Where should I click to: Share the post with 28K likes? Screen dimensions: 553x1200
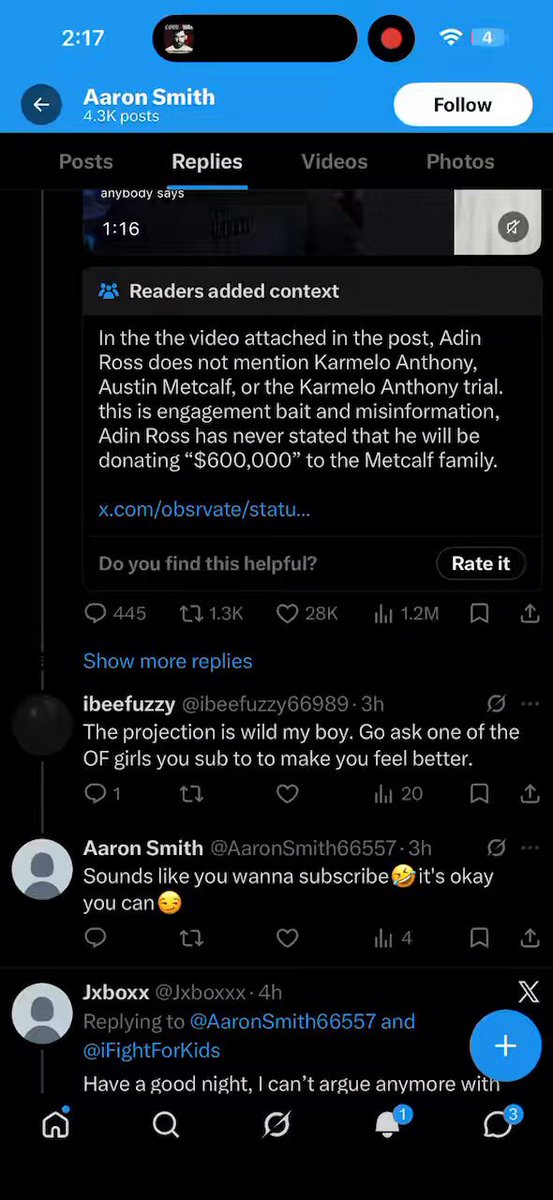coord(531,613)
